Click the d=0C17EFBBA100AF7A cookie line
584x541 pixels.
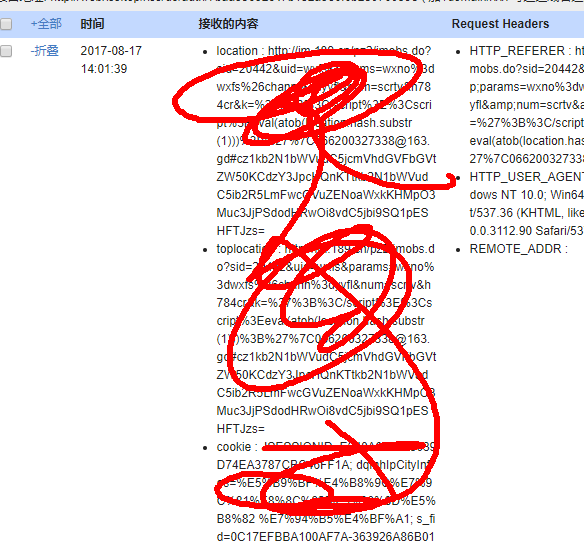(x=326, y=536)
